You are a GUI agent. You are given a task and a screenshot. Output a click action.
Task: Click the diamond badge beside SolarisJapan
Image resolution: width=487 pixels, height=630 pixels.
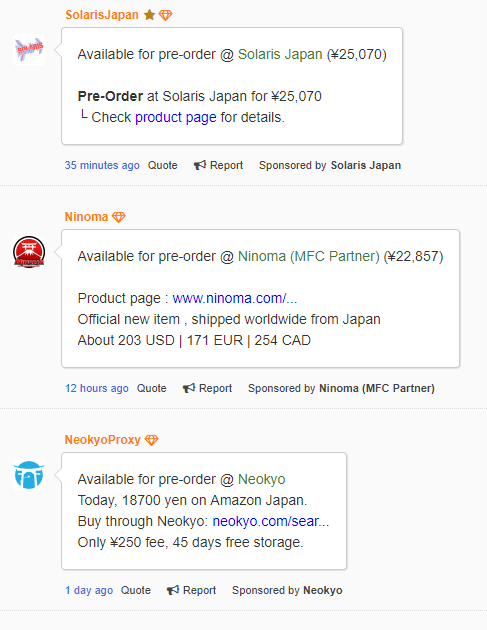[166, 15]
